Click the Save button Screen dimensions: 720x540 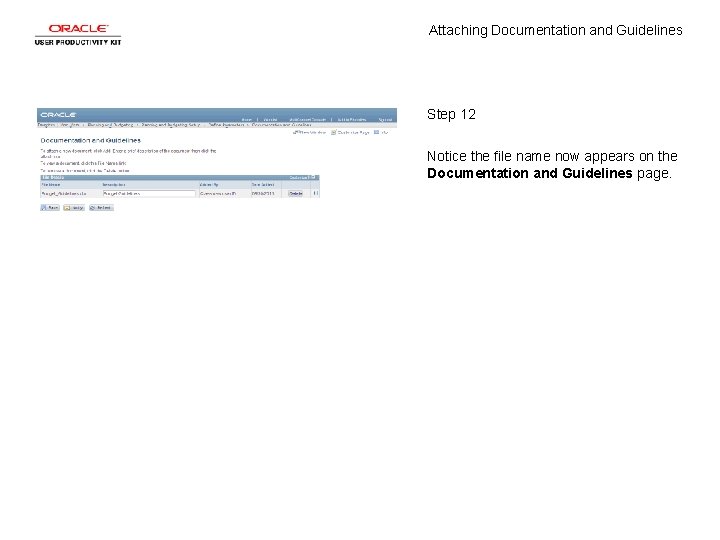click(50, 208)
